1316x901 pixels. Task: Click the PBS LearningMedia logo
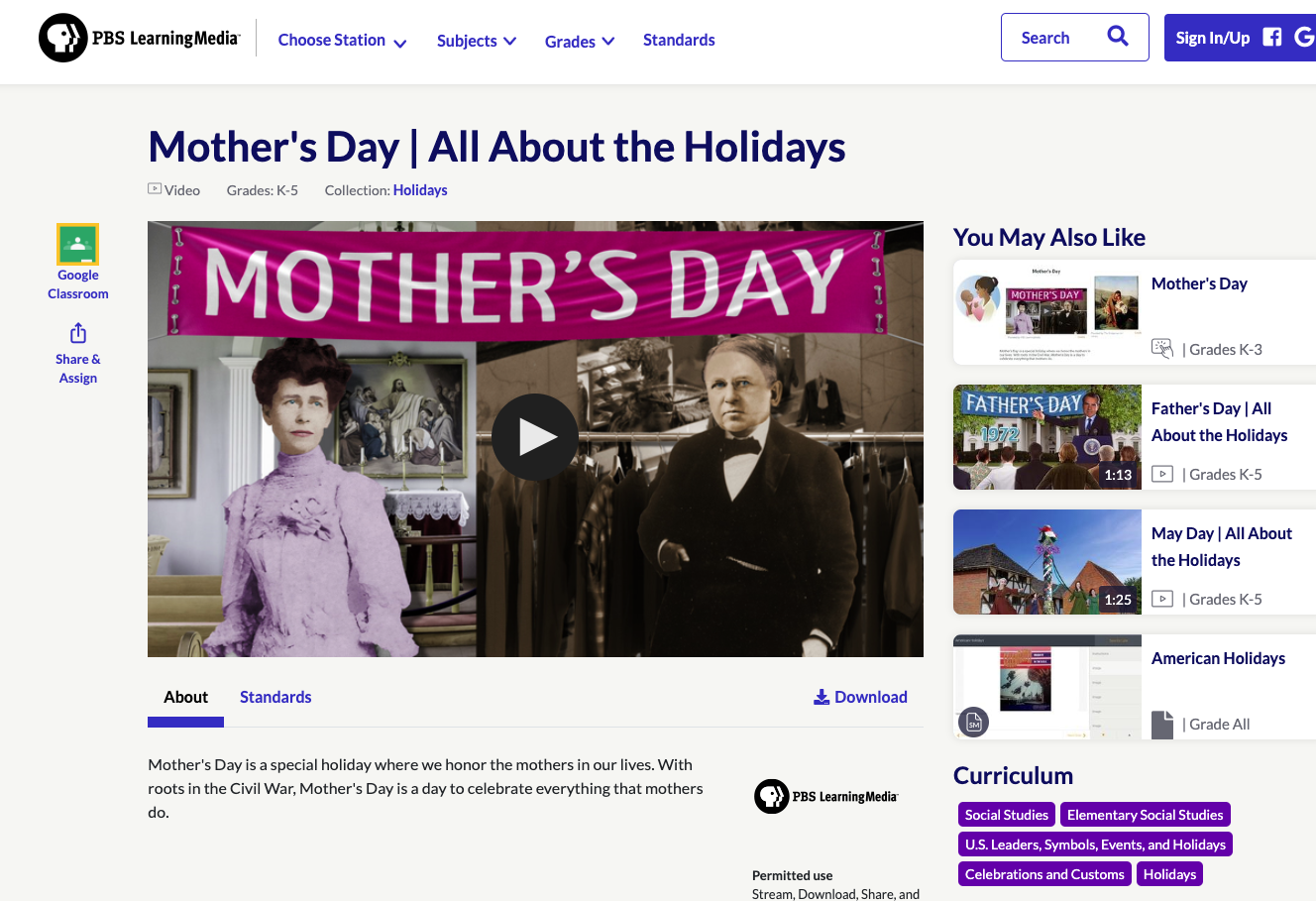[x=137, y=38]
